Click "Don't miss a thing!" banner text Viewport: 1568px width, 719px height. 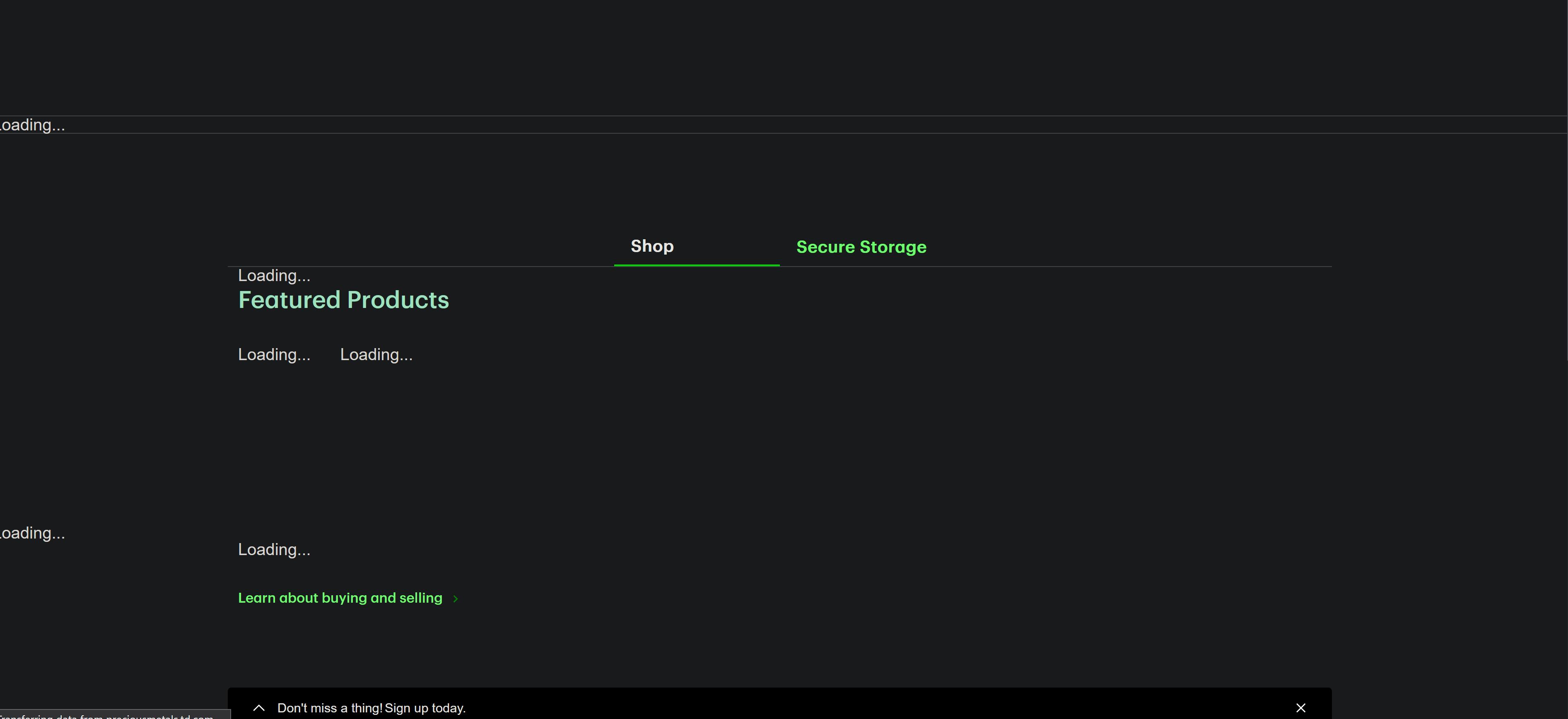(329, 708)
